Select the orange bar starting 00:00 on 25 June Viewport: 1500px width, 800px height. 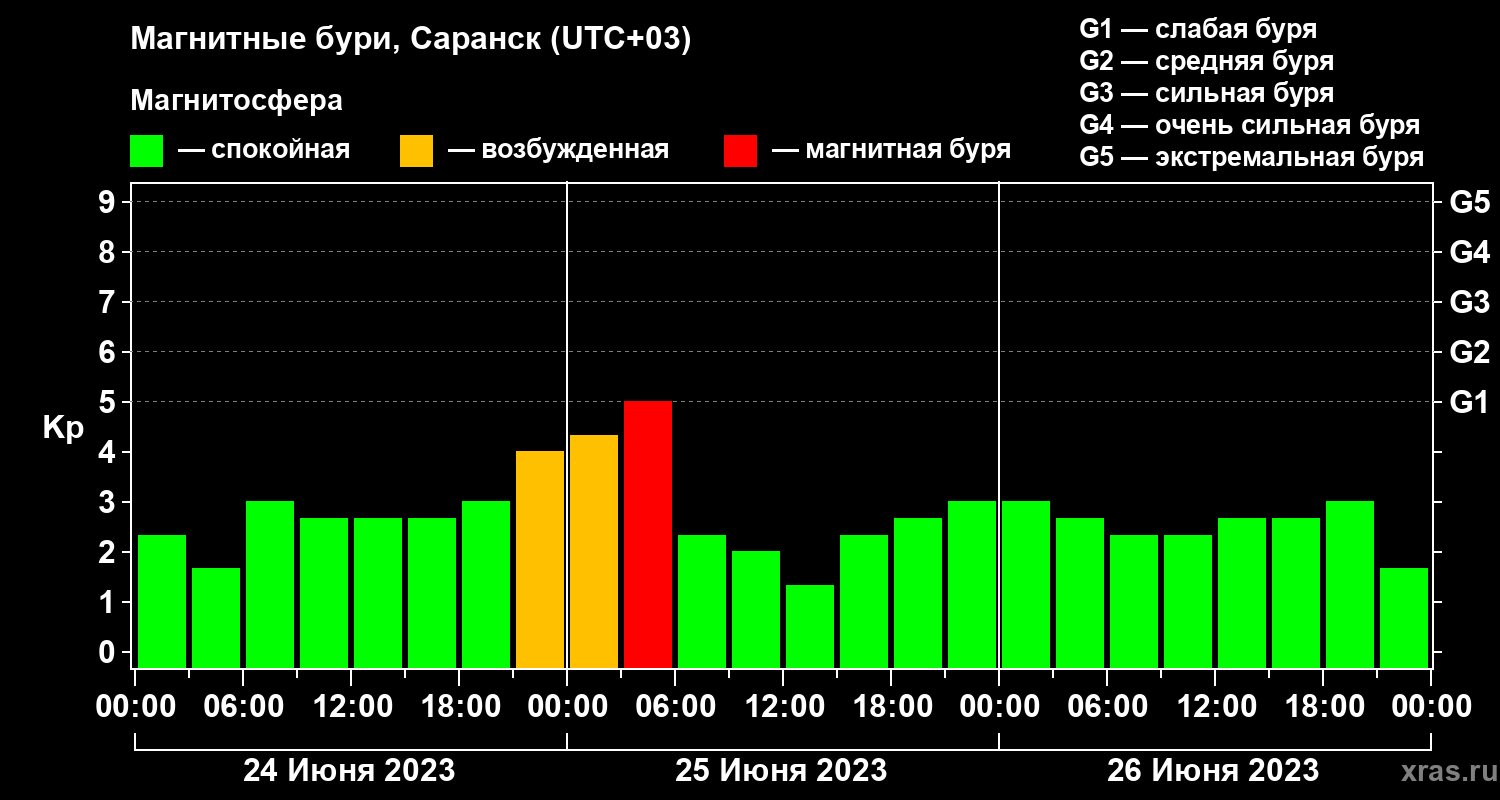tap(594, 551)
